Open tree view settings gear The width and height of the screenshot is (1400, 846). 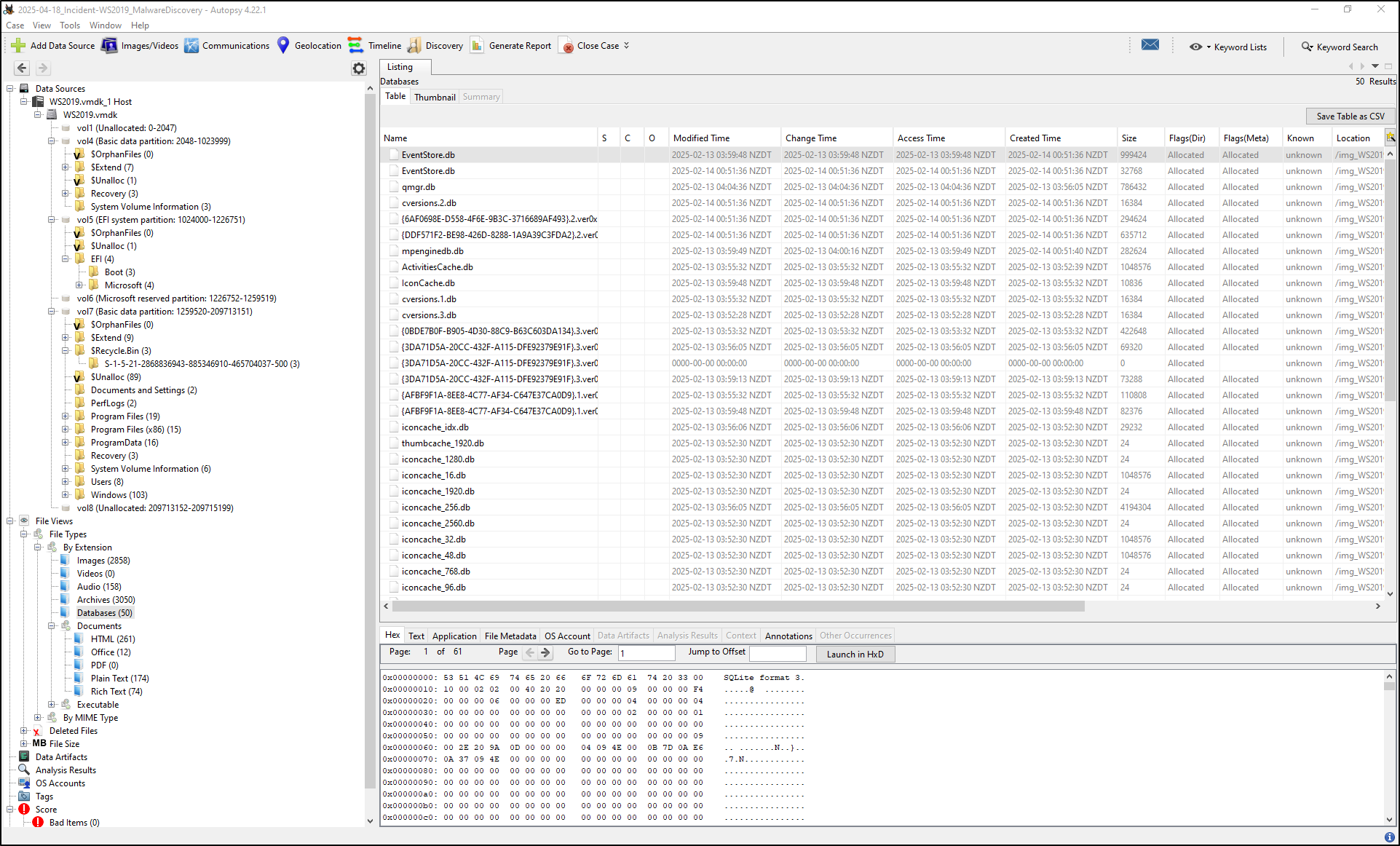[x=359, y=68]
